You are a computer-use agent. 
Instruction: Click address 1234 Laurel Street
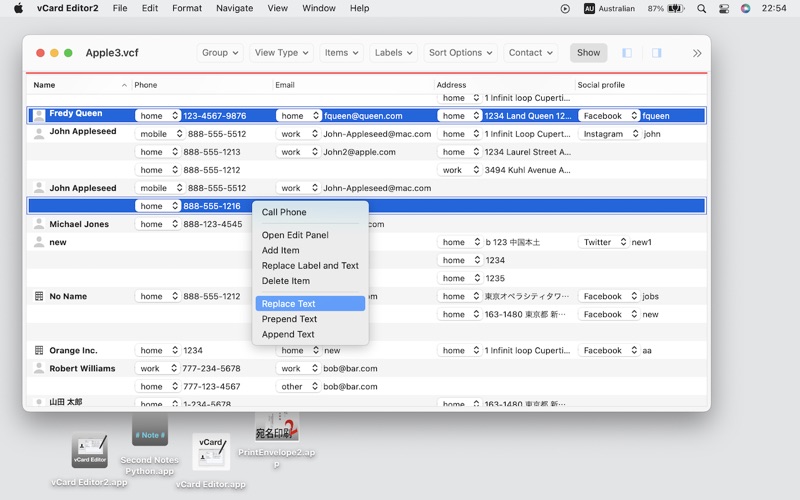pyautogui.click(x=528, y=152)
